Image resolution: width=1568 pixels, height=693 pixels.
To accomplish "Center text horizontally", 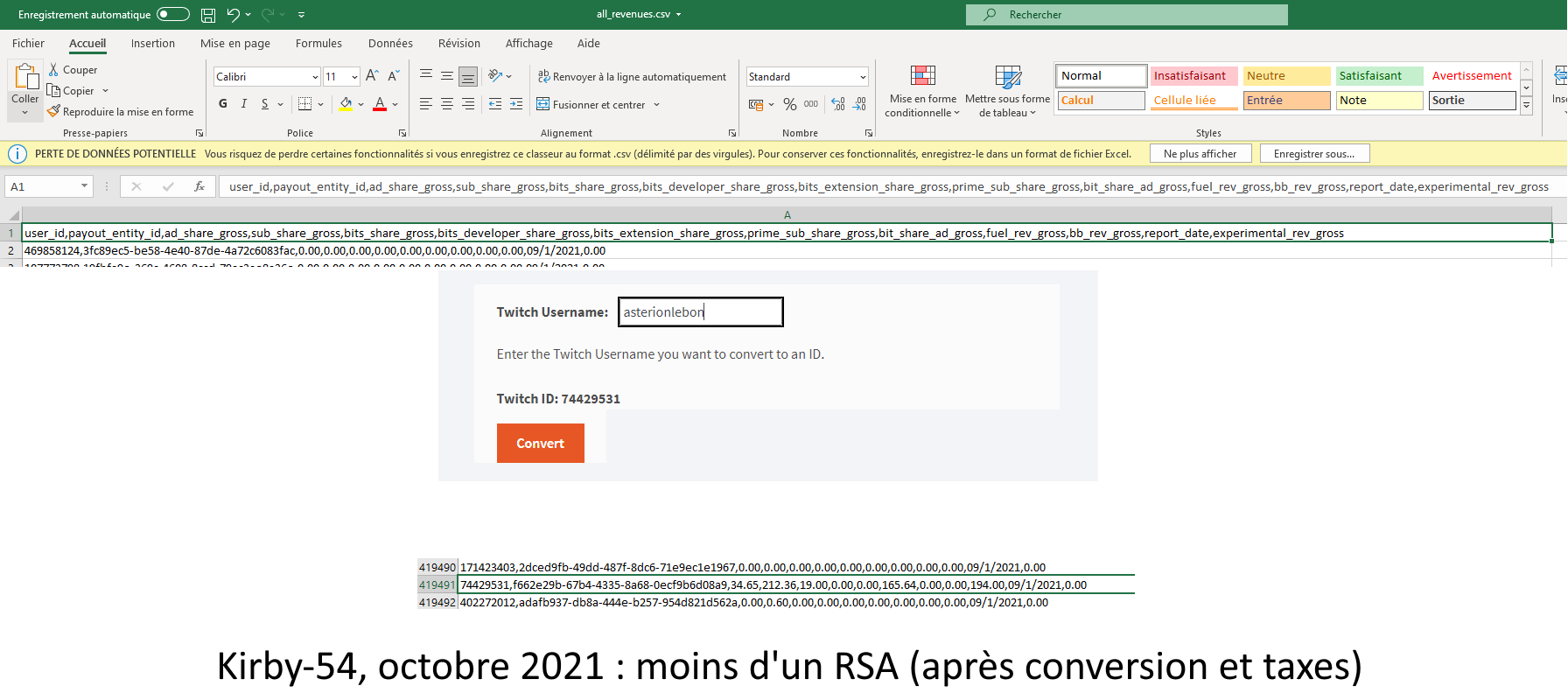I will pos(447,104).
